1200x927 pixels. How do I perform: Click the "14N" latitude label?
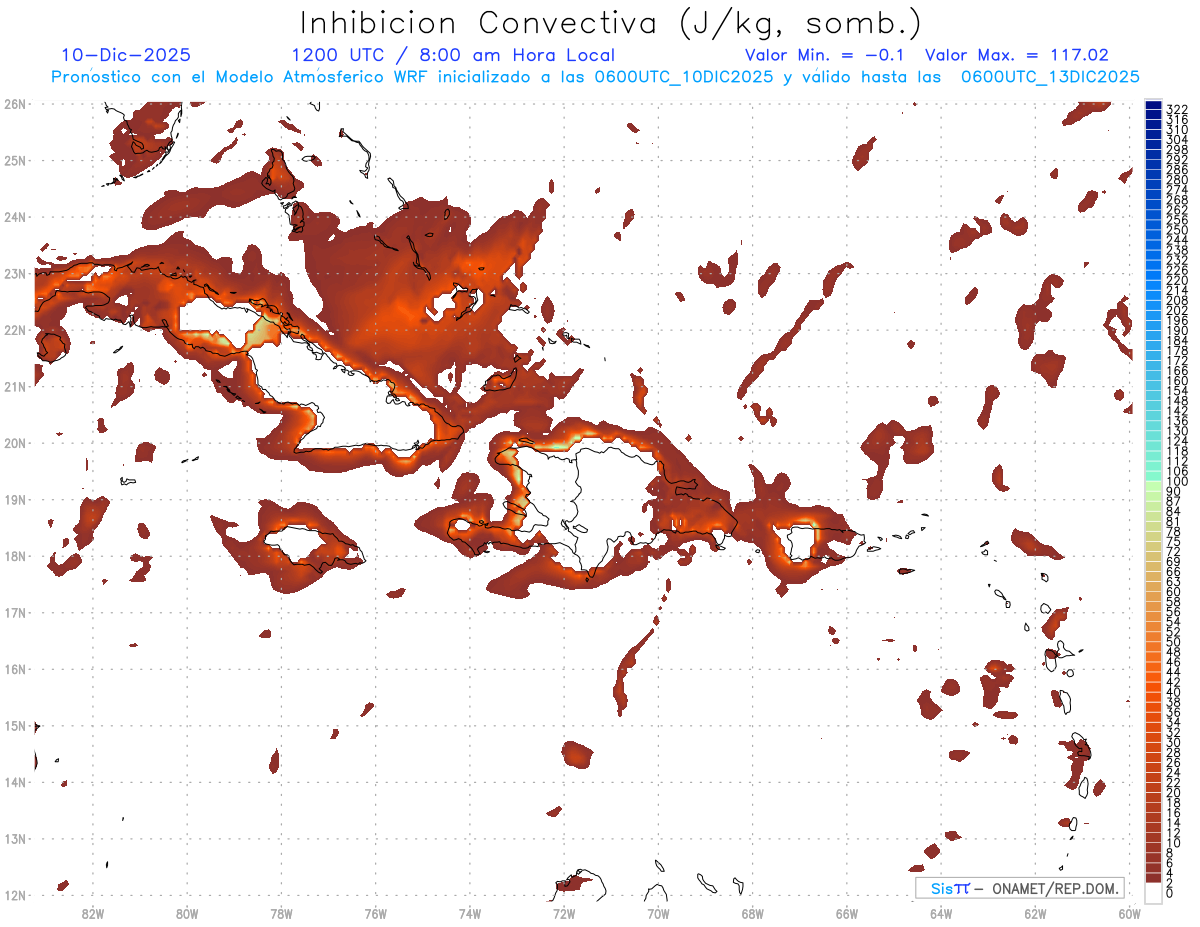[x=14, y=782]
